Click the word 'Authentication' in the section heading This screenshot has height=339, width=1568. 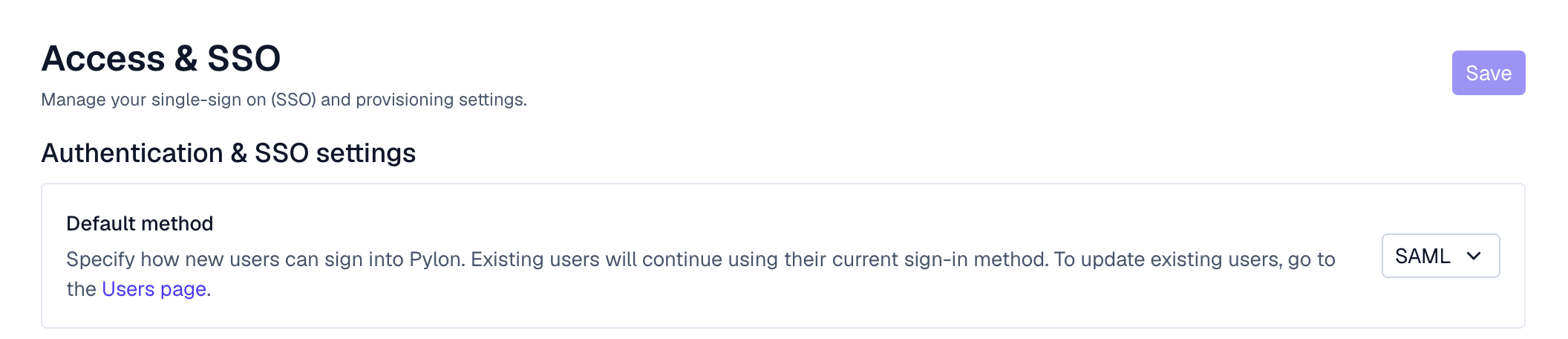click(132, 153)
